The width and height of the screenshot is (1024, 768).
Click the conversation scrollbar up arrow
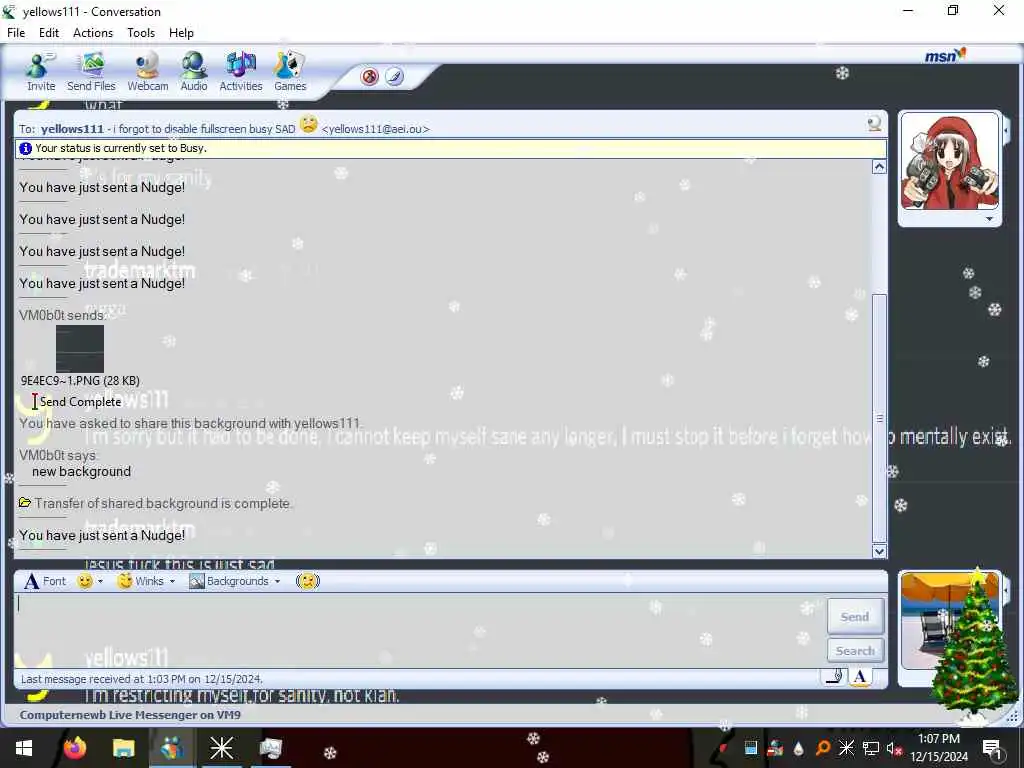(x=879, y=167)
